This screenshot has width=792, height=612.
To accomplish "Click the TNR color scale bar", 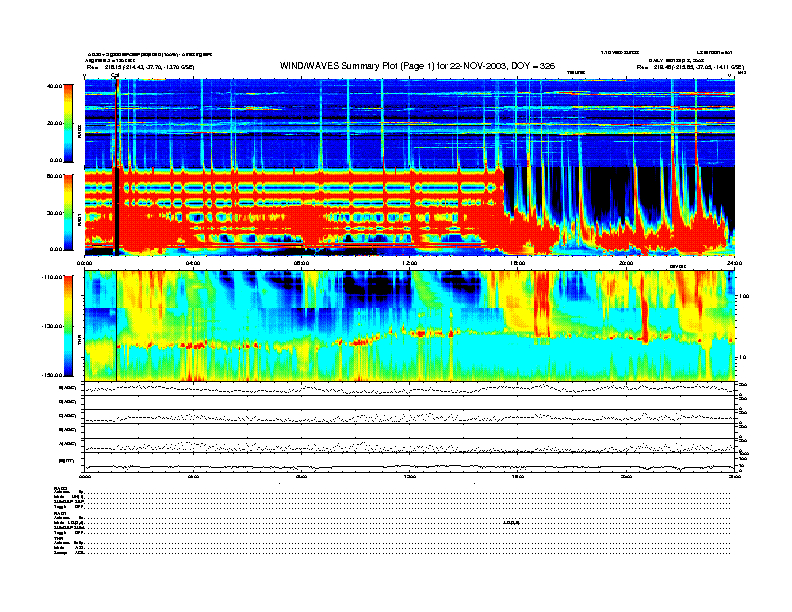I will 68,326.
